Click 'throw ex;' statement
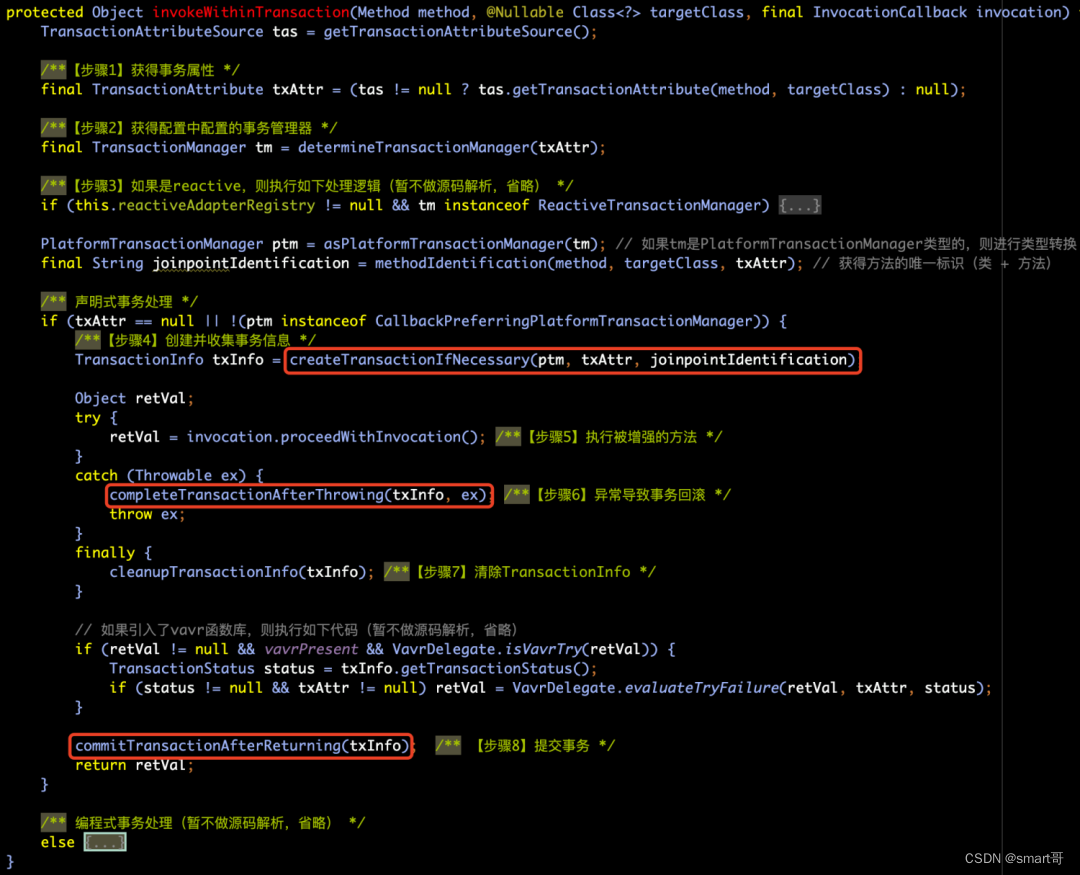This screenshot has width=1080, height=875. 147,514
